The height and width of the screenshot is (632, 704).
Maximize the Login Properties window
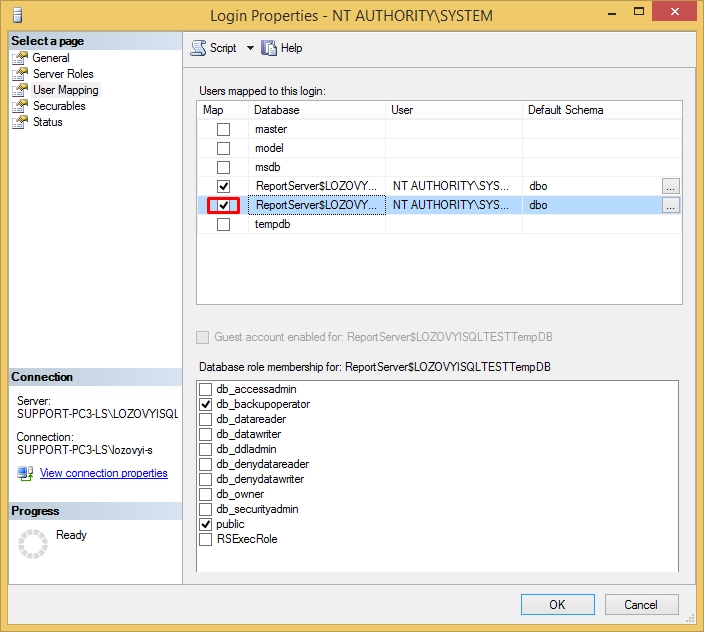point(639,12)
